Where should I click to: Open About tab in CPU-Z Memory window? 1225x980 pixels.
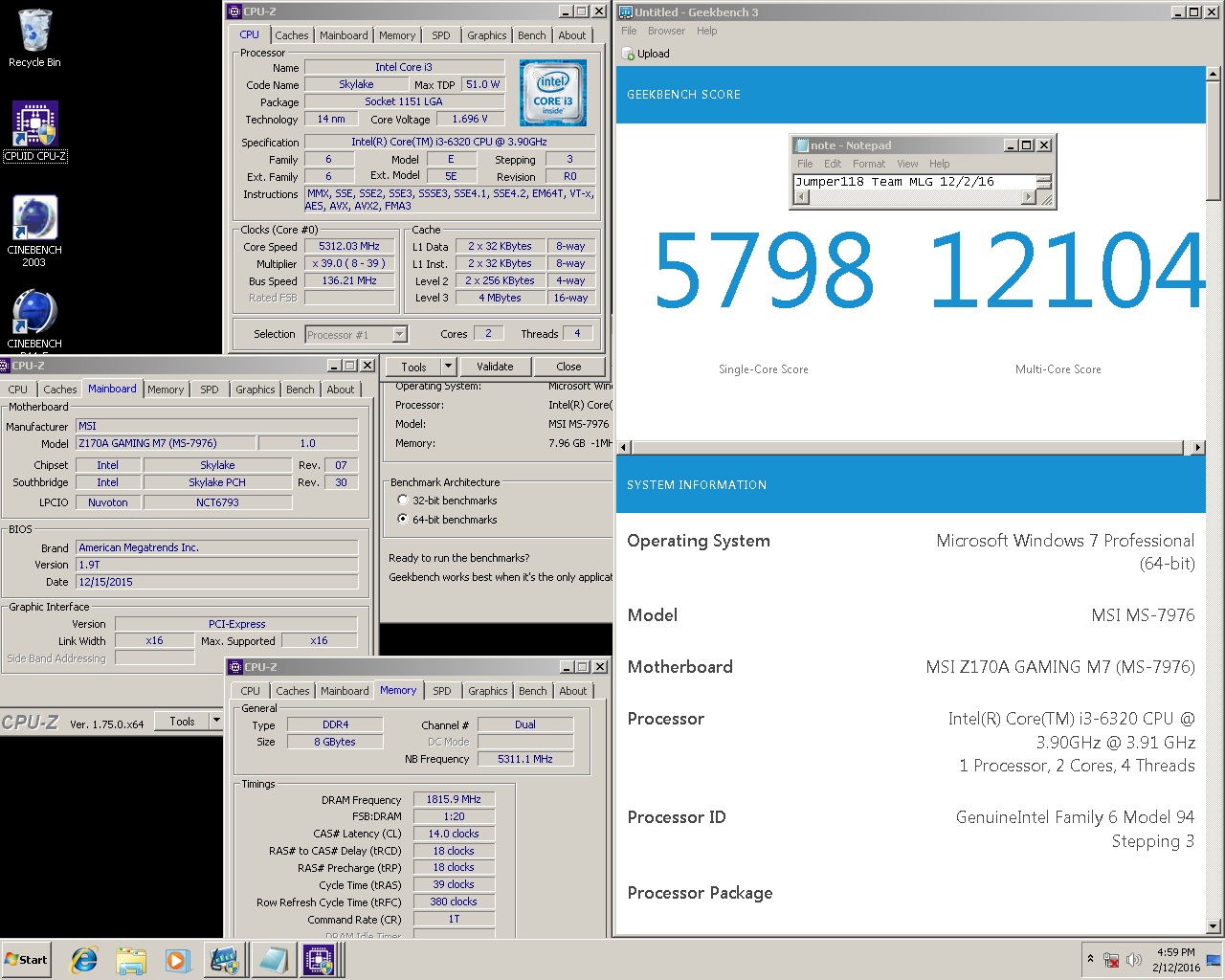(x=573, y=691)
